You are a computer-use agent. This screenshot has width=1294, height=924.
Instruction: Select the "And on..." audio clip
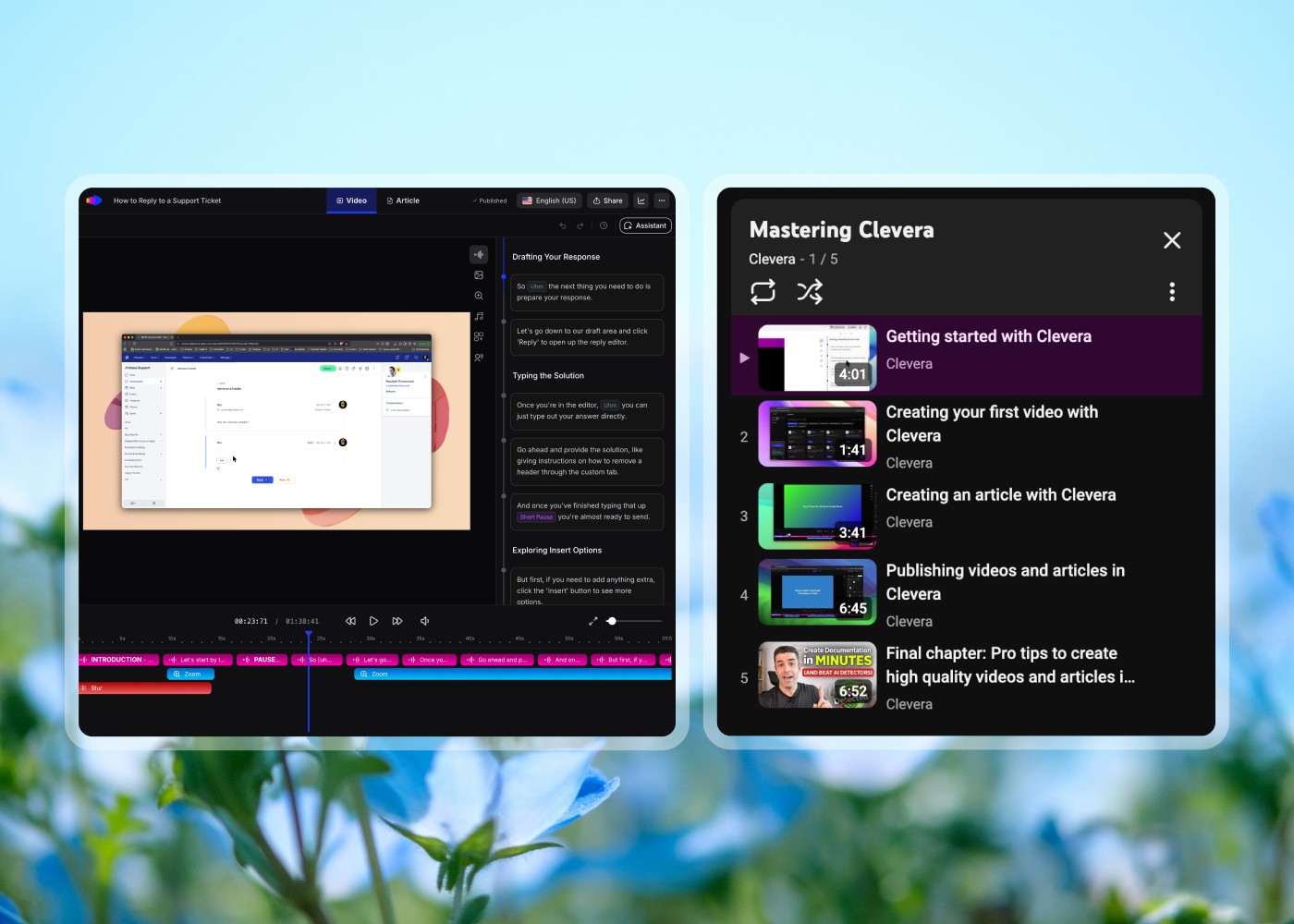tap(562, 660)
